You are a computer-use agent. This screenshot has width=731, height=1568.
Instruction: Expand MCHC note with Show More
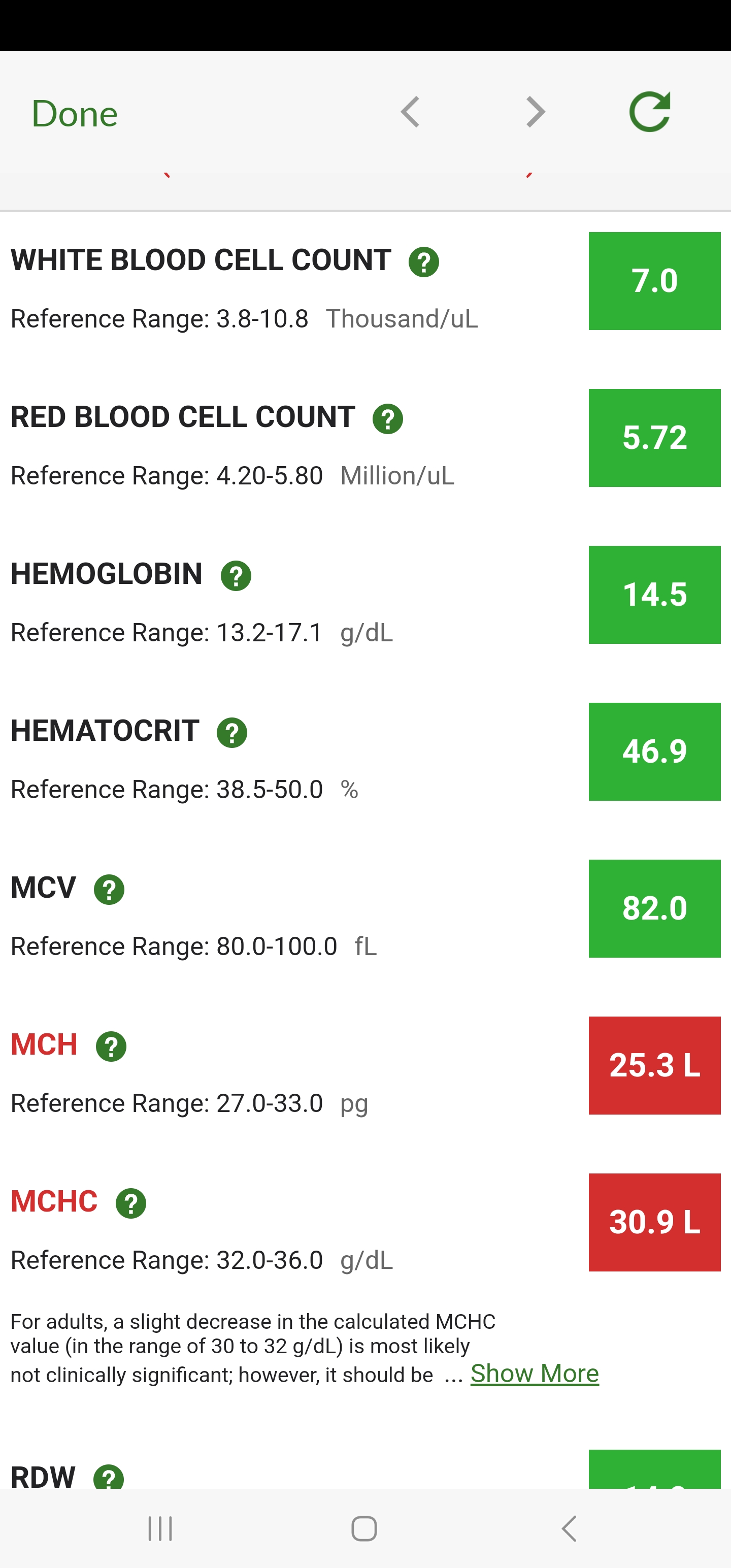535,1373
